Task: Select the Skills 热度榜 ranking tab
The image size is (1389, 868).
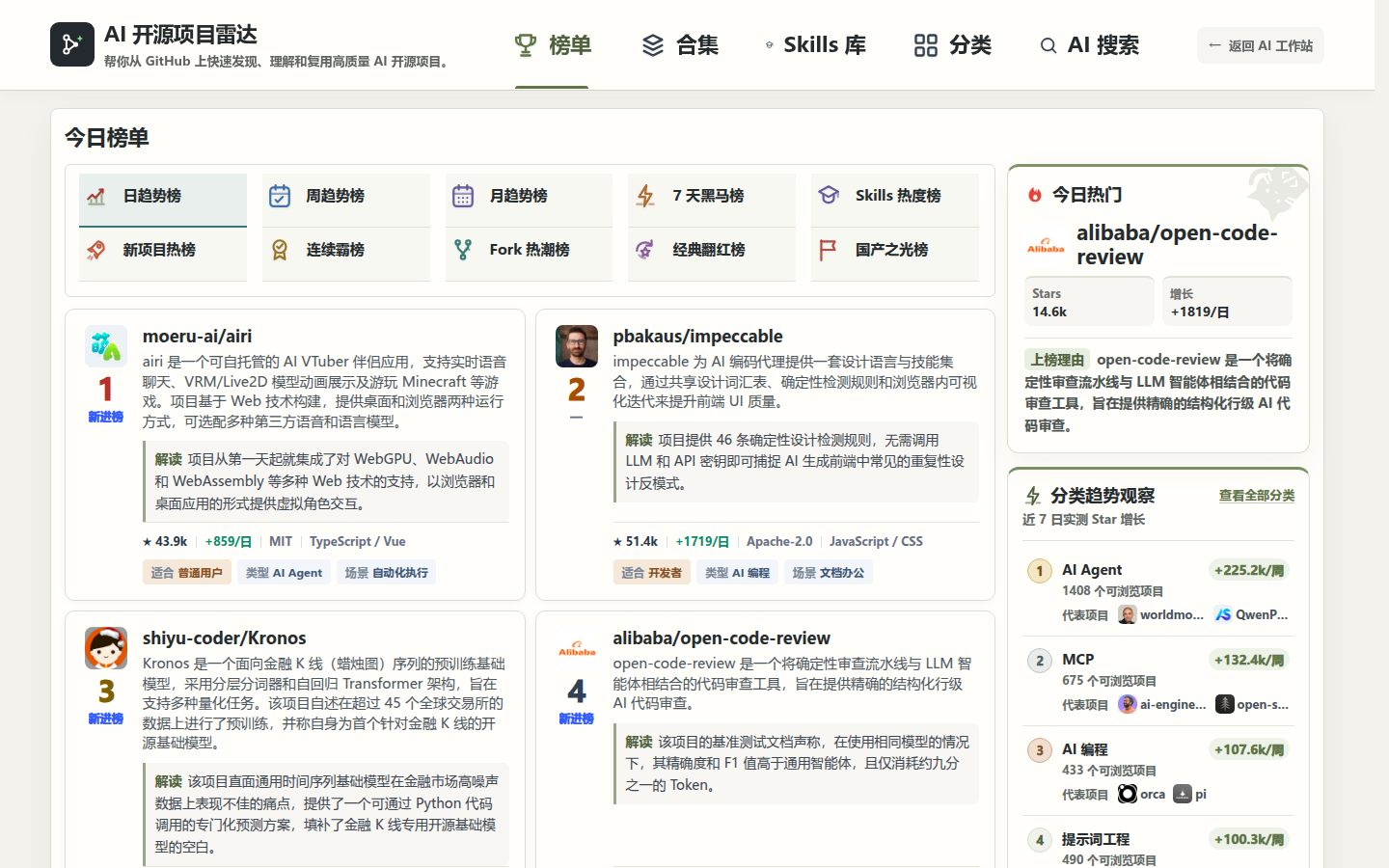Action: (x=895, y=200)
